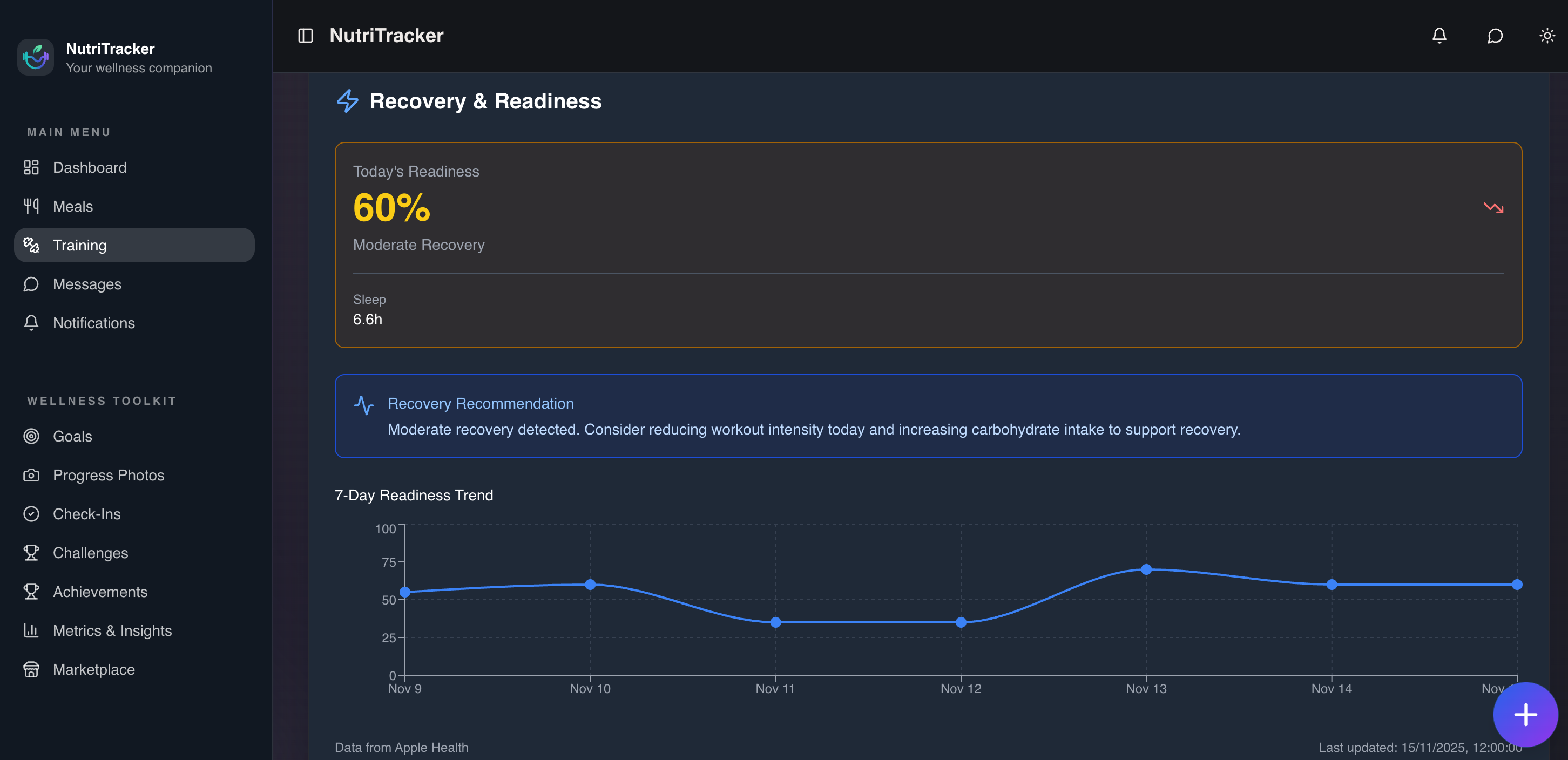The image size is (1568, 760).
Task: Toggle light mode with the sun icon
Action: [1547, 36]
